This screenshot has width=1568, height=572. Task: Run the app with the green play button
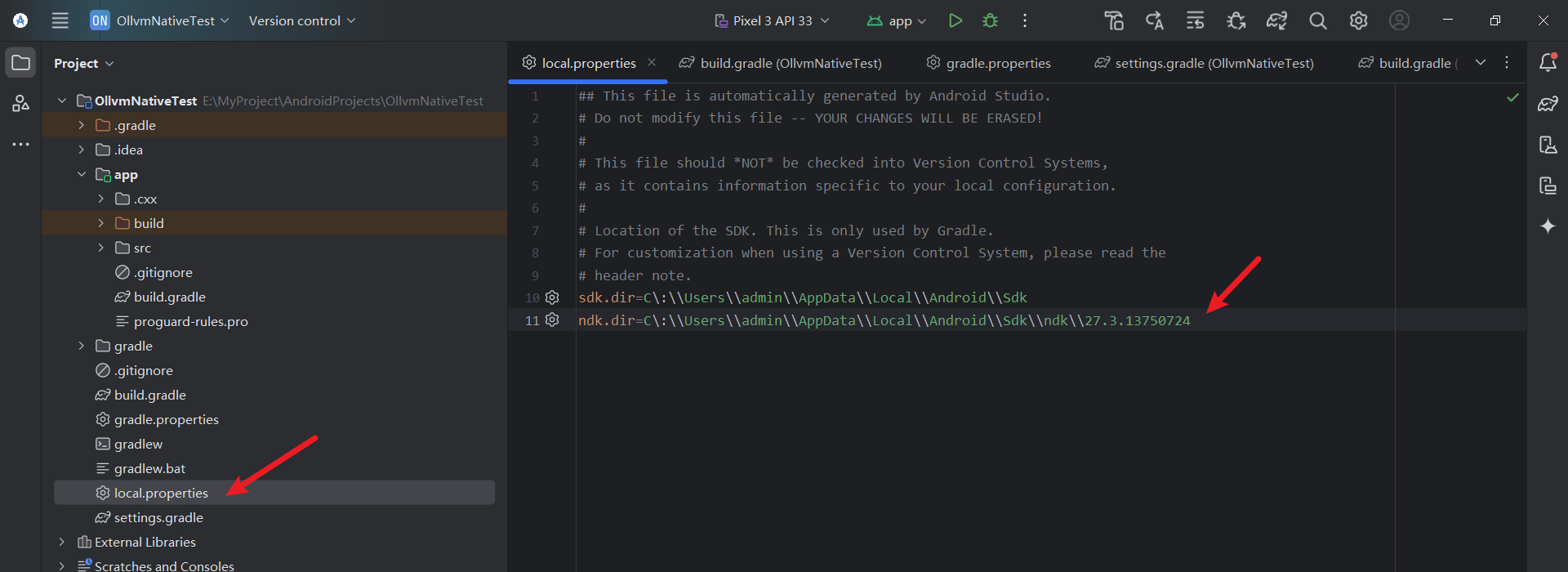point(955,20)
